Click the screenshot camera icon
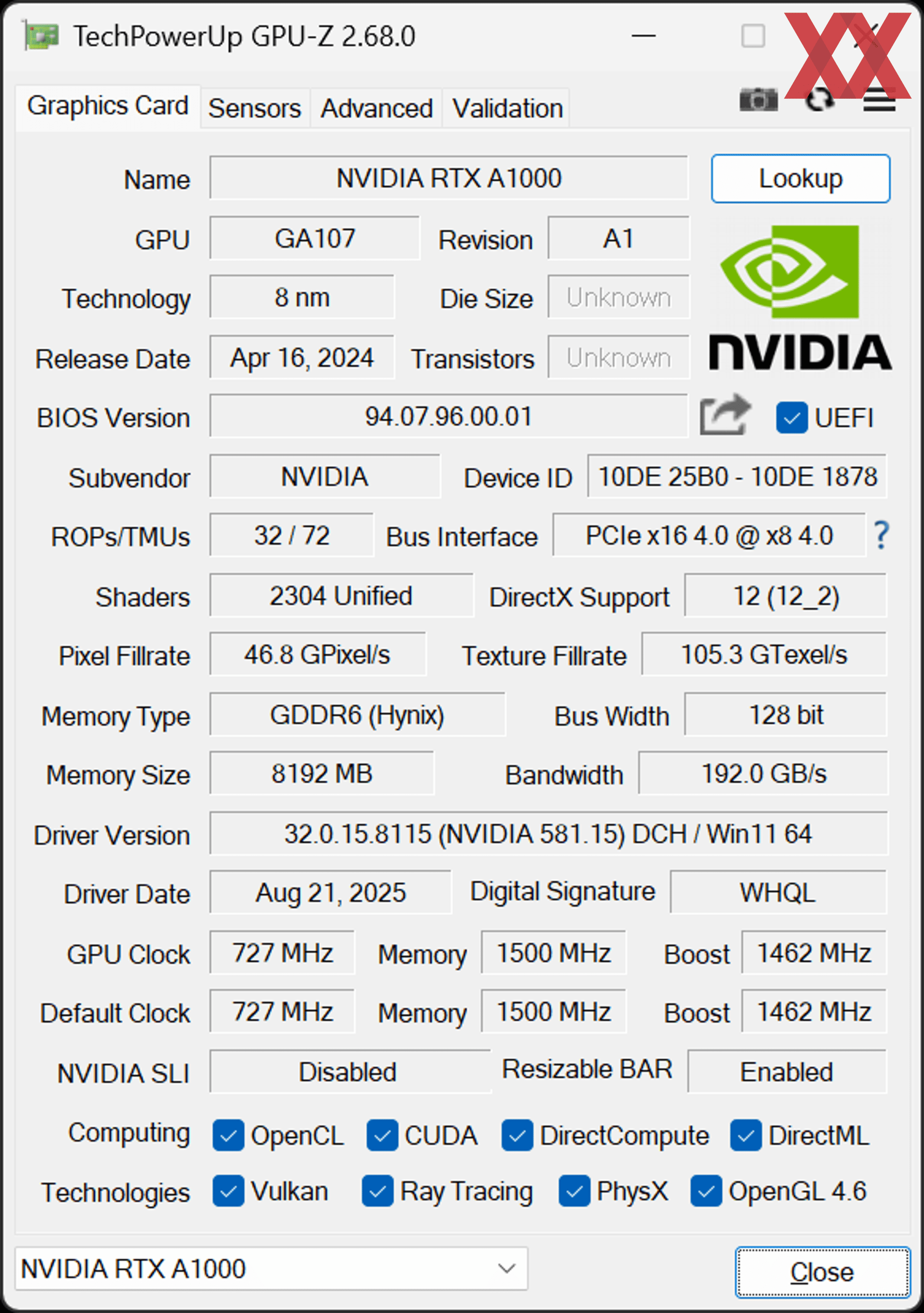The height and width of the screenshot is (1313, 924). pyautogui.click(x=758, y=100)
